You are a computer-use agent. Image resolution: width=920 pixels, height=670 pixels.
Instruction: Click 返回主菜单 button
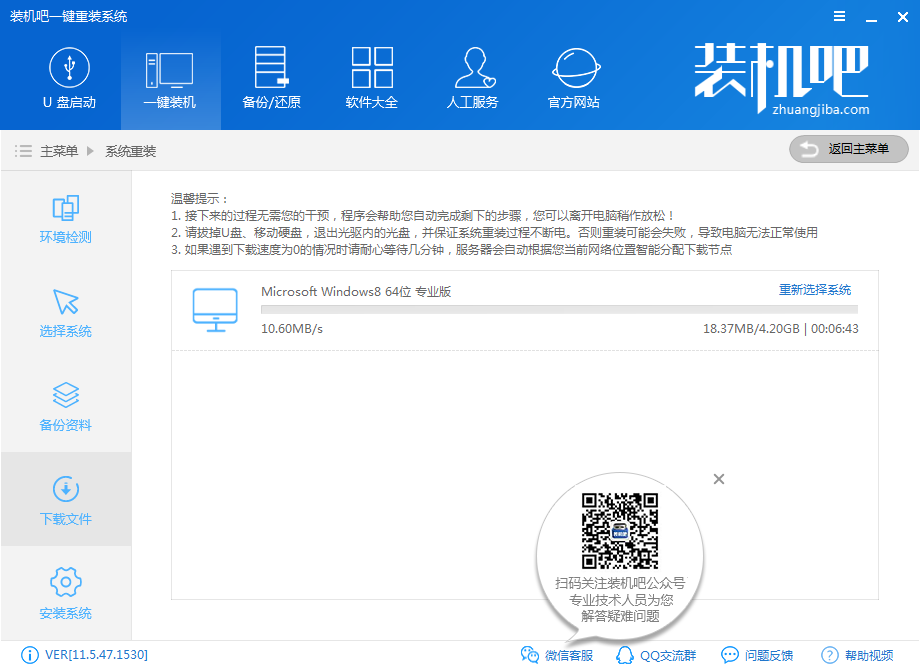848,149
